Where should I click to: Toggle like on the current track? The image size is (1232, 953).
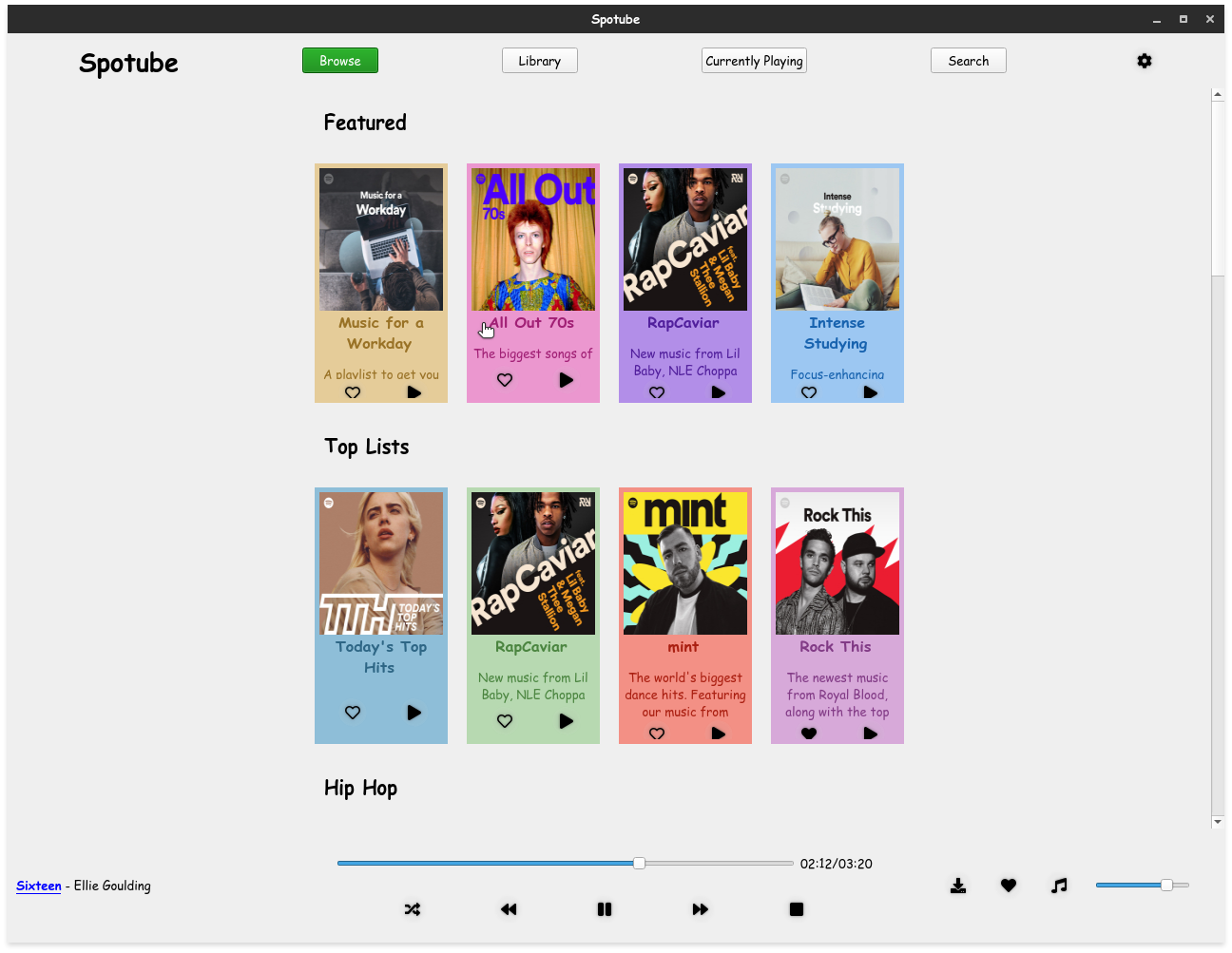click(1009, 886)
